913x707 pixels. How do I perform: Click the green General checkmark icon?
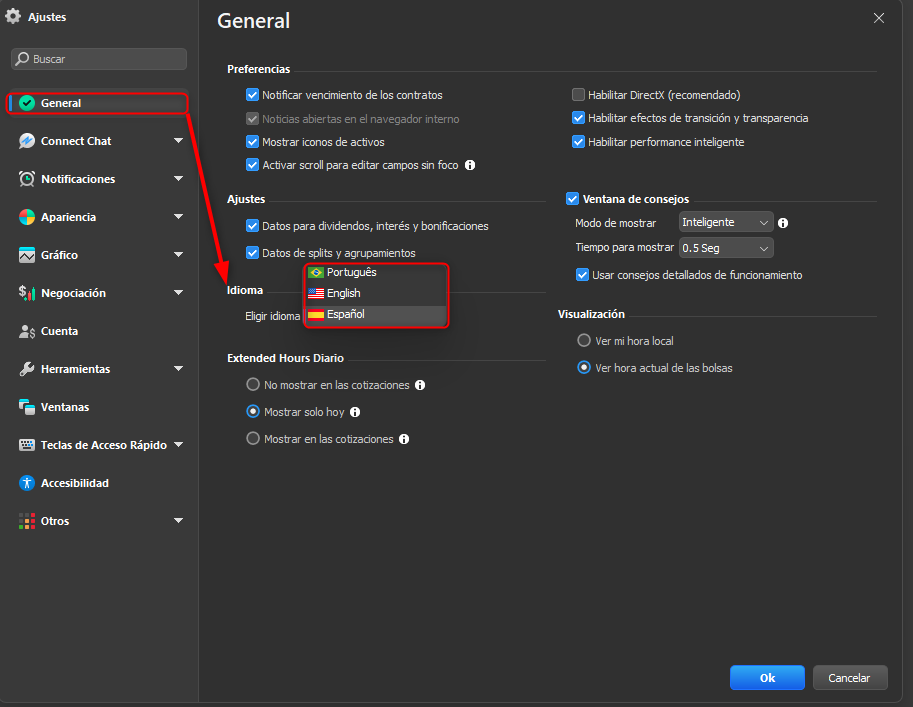coord(27,103)
